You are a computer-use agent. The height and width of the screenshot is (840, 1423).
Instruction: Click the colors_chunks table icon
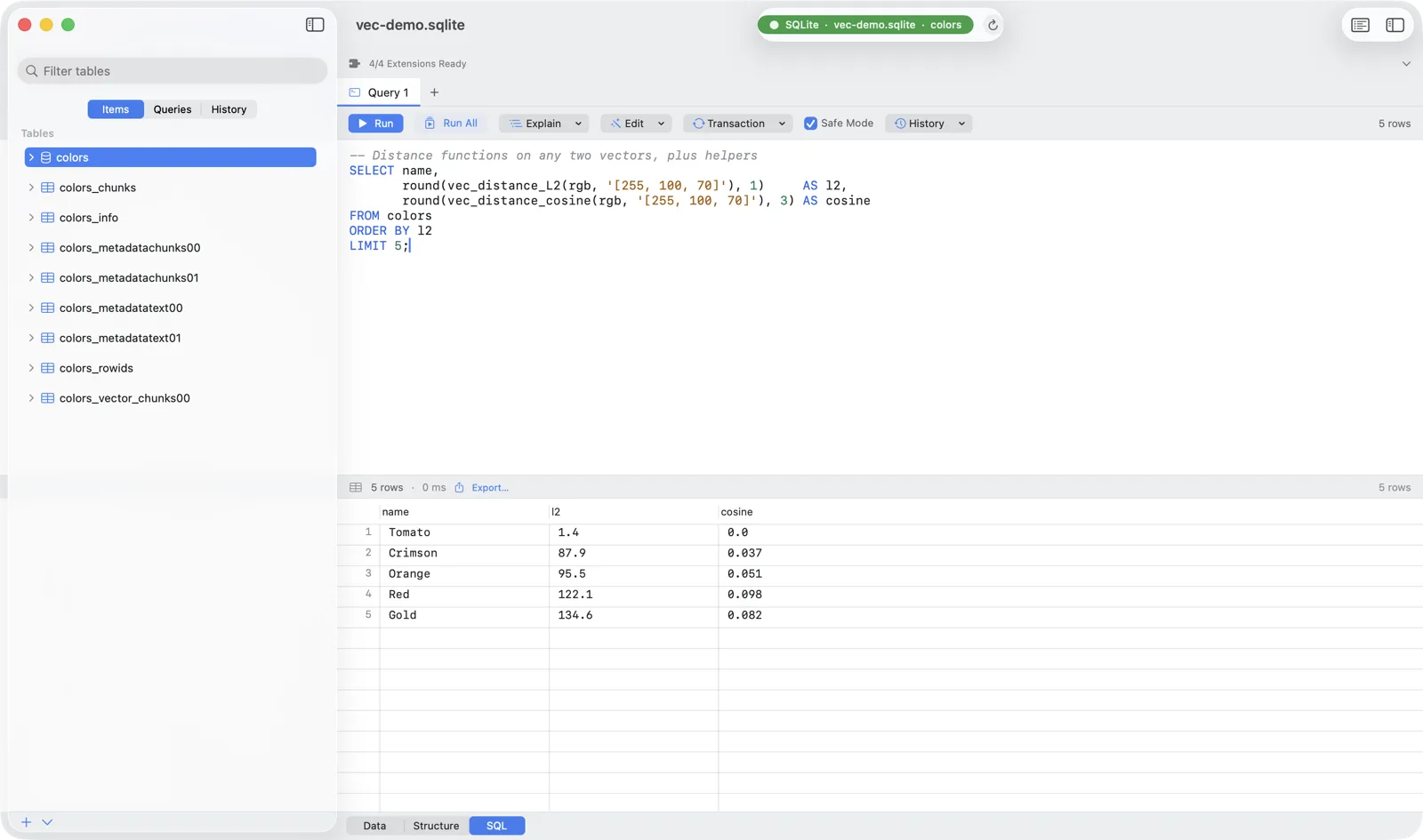point(48,188)
